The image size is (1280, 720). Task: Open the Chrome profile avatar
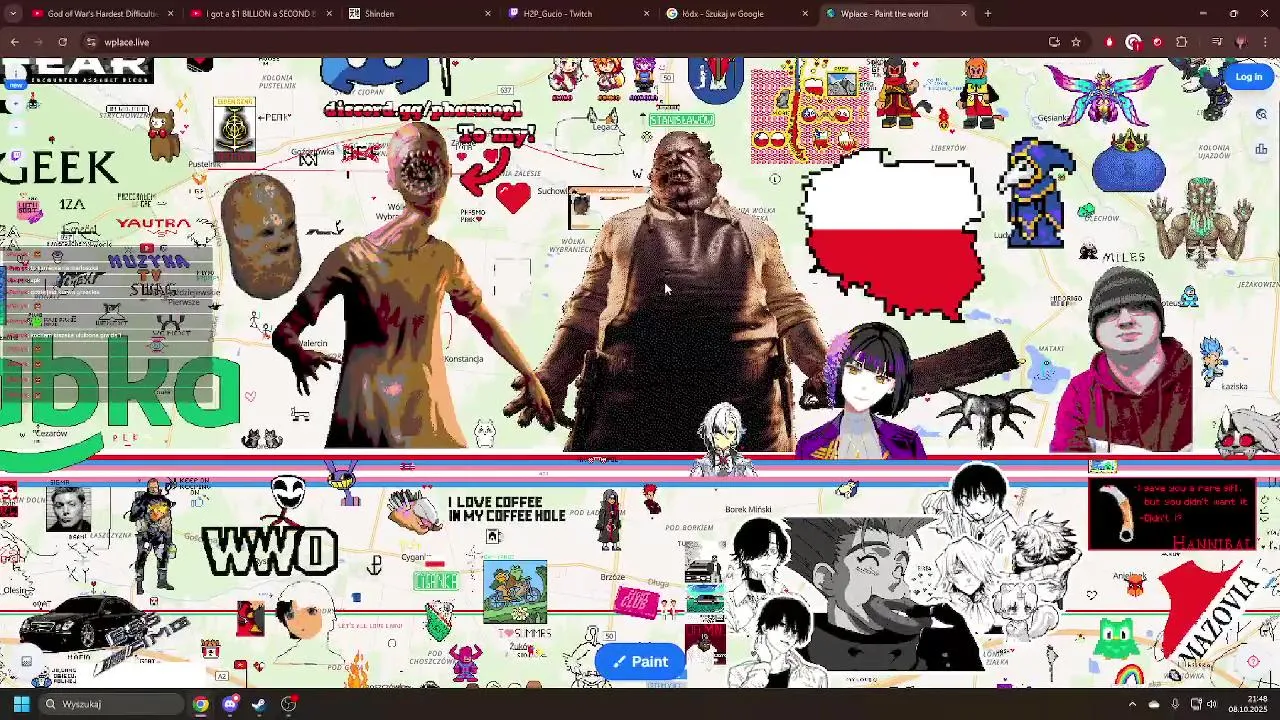click(x=1241, y=42)
